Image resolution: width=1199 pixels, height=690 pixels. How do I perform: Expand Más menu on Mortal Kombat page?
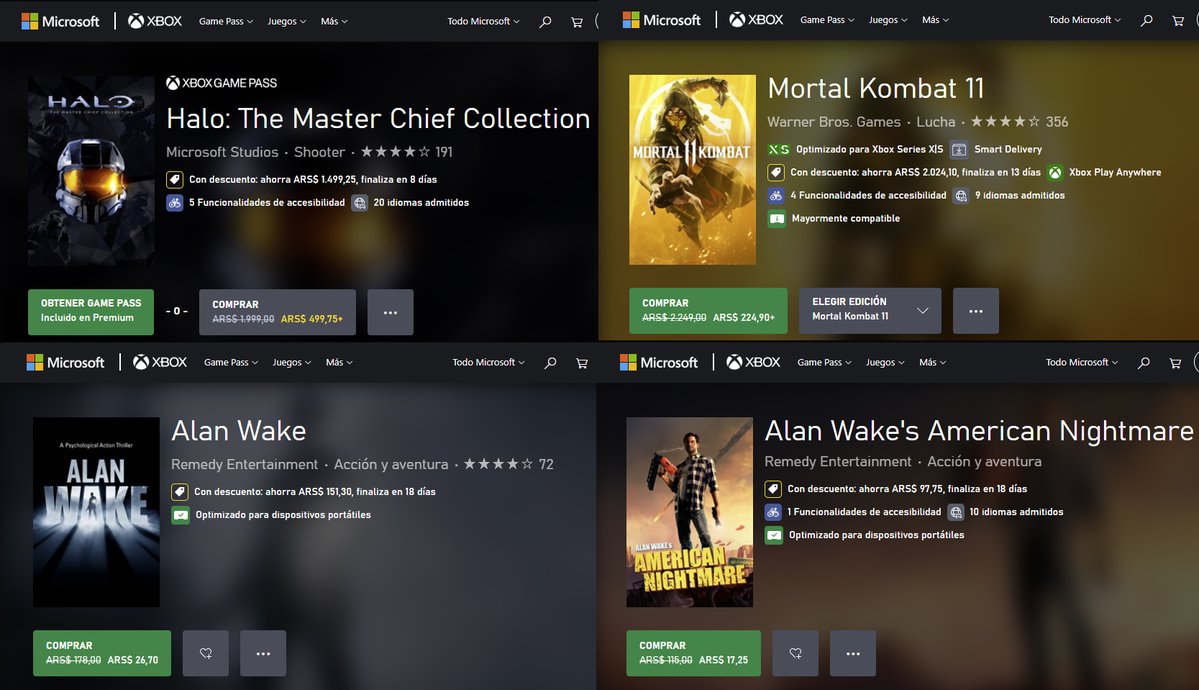pos(935,20)
